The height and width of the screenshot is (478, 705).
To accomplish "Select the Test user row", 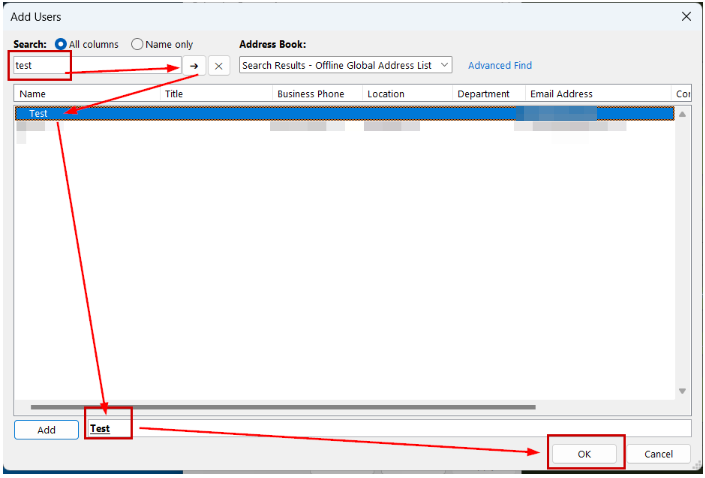I will coord(200,113).
